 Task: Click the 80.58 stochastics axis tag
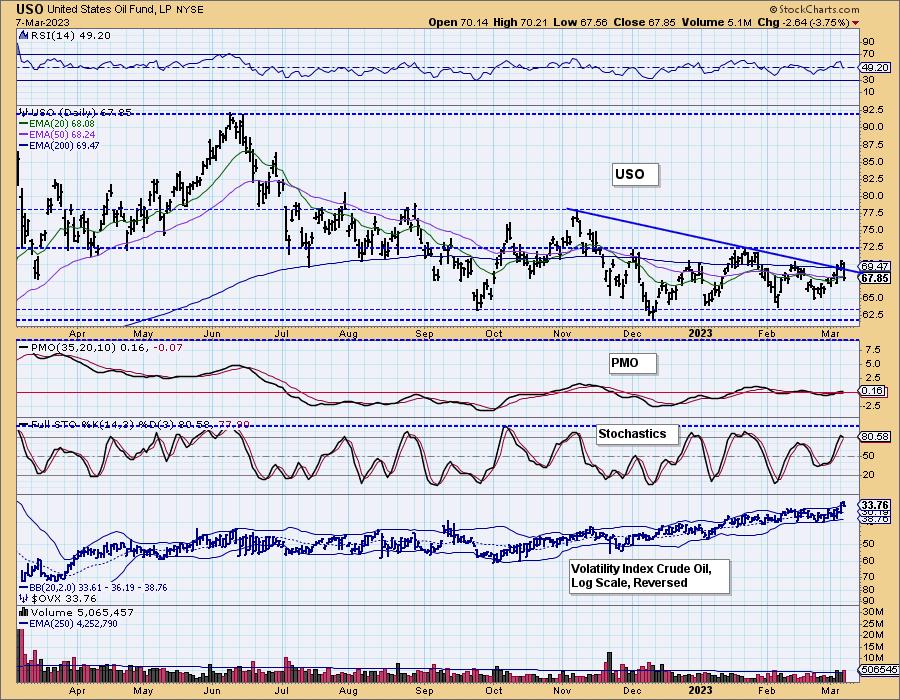pyautogui.click(x=875, y=437)
